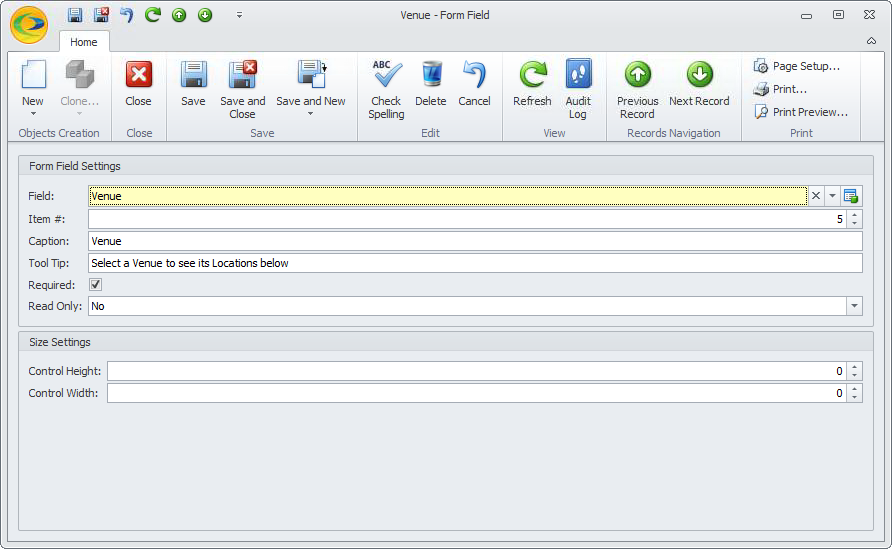Open the Audit Log
Screen dimensions: 892x549
[x=578, y=90]
